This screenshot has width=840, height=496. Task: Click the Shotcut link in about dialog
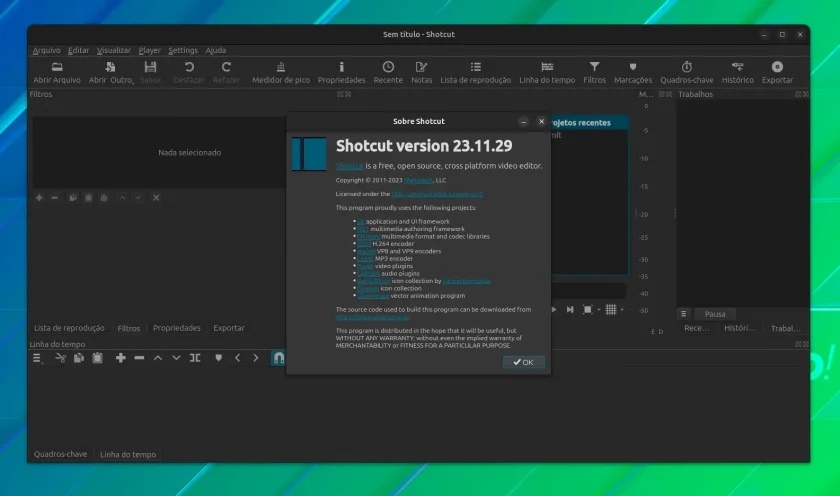(349, 166)
